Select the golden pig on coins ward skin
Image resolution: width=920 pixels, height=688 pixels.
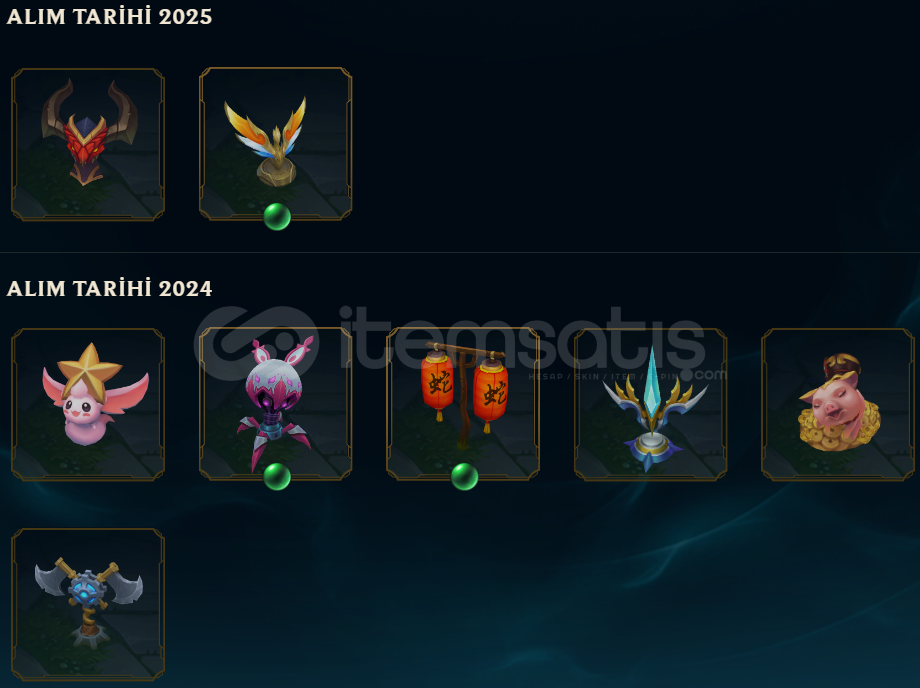coord(838,404)
